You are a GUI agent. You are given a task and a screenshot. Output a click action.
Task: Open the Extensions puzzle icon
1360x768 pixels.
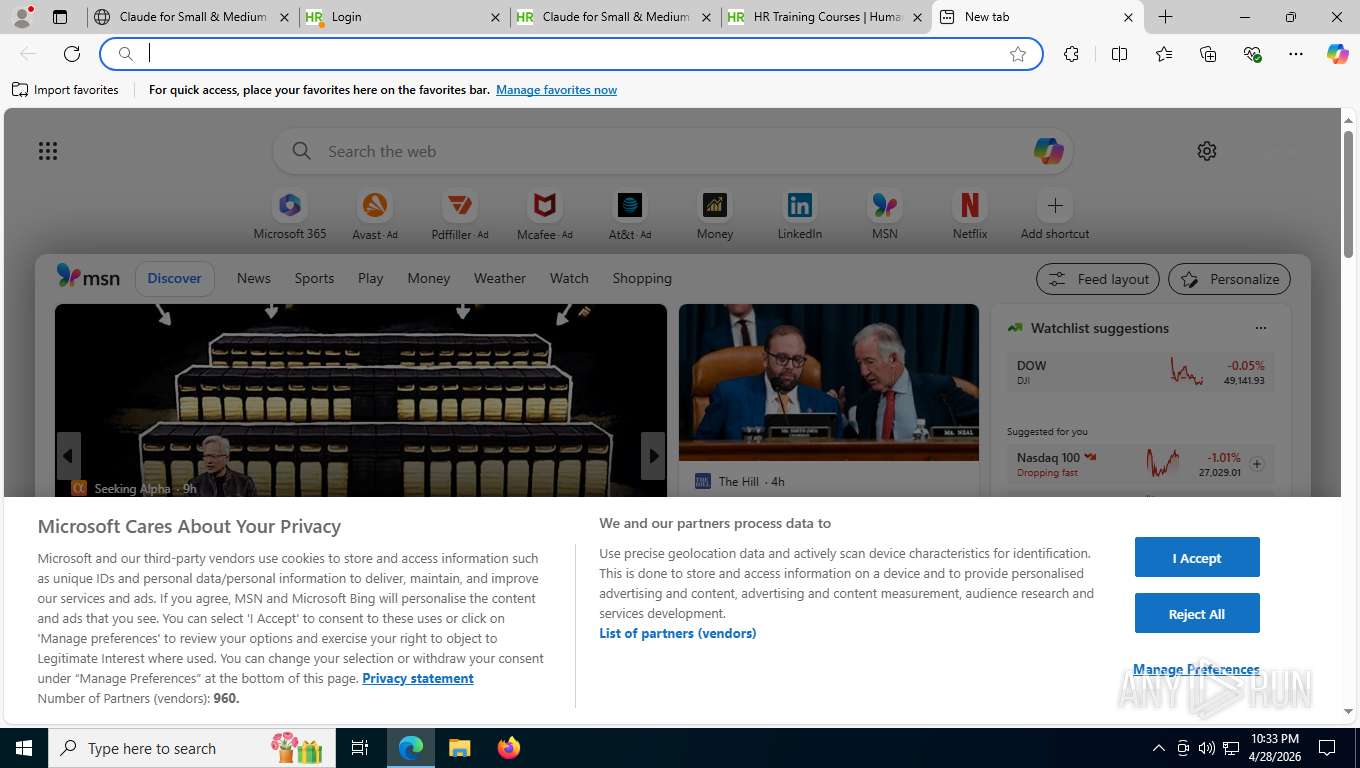pos(1071,54)
